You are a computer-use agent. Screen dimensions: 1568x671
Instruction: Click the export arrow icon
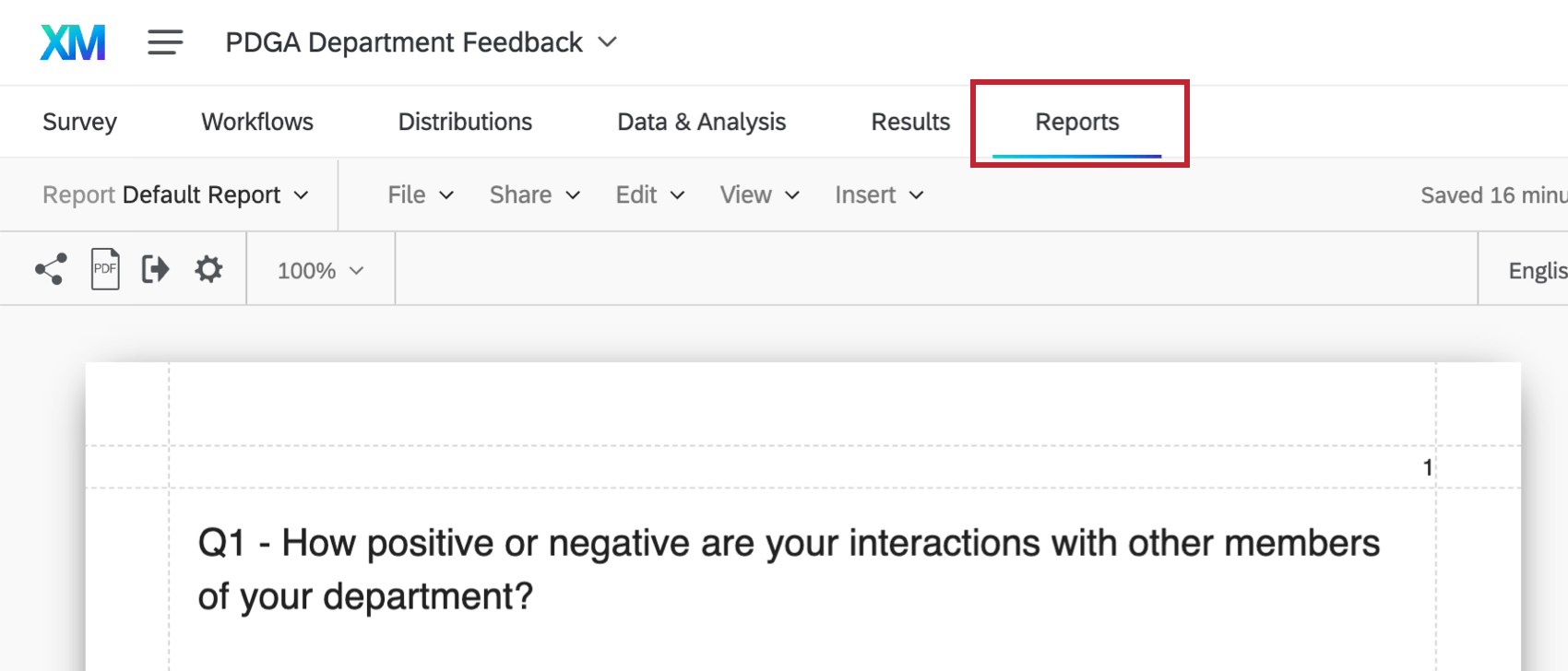(x=155, y=269)
